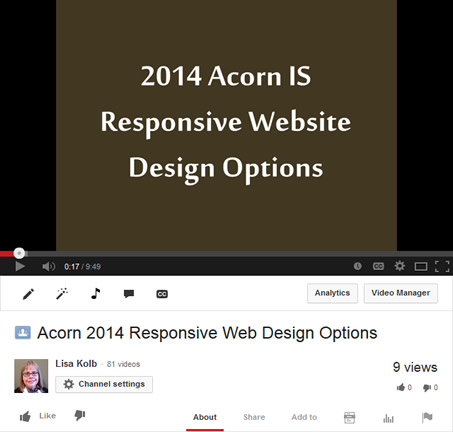The image size is (453, 432).
Task: Click Lisa Kolb channel name
Action: (x=76, y=364)
